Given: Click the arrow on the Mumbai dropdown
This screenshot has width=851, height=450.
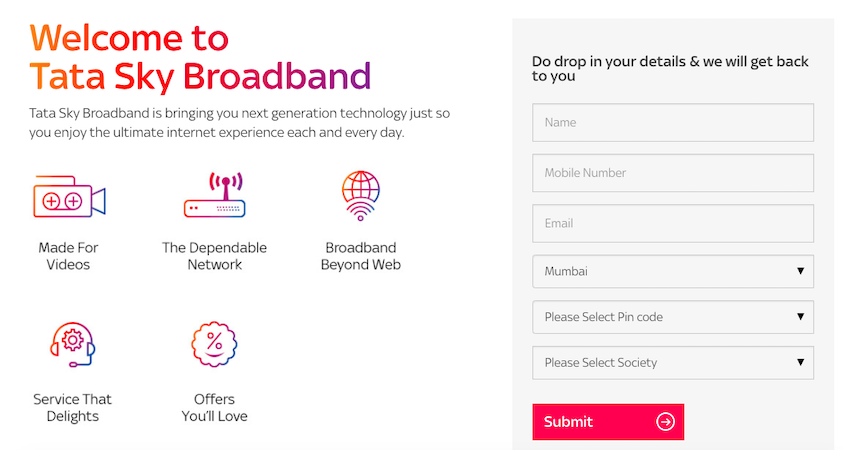Looking at the screenshot, I should [800, 271].
